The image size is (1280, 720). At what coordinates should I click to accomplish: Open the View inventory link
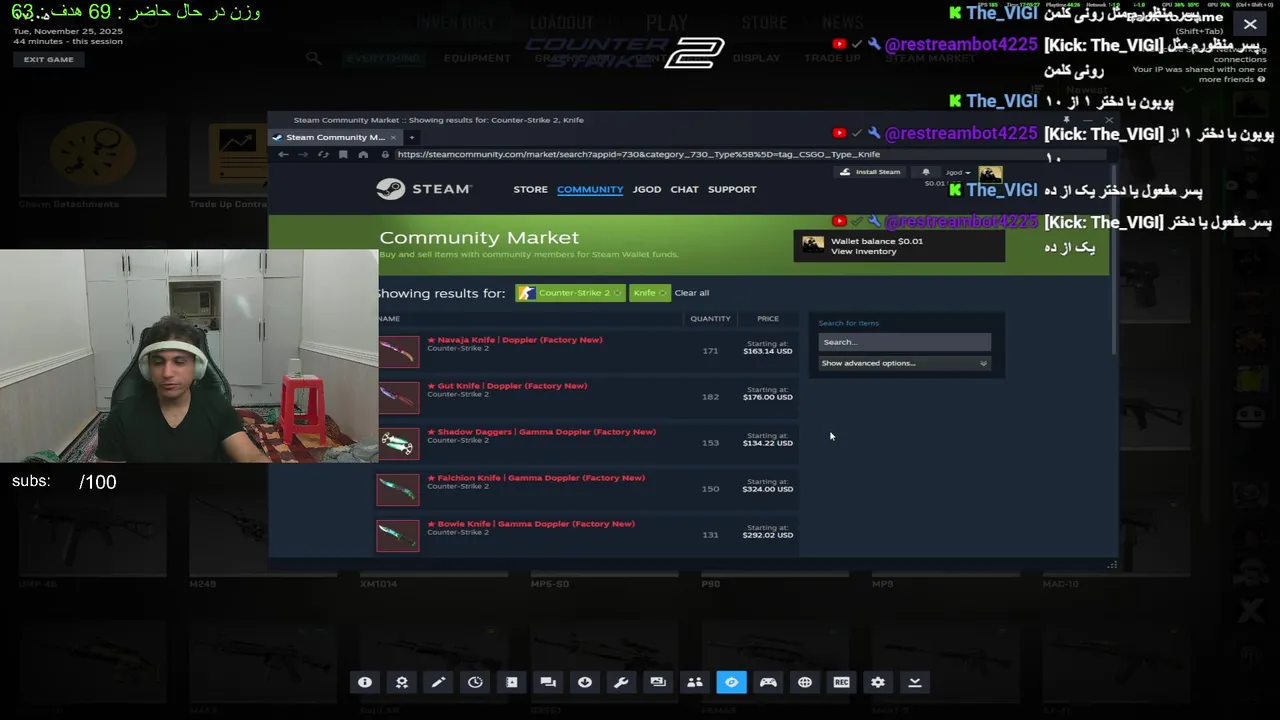point(863,251)
